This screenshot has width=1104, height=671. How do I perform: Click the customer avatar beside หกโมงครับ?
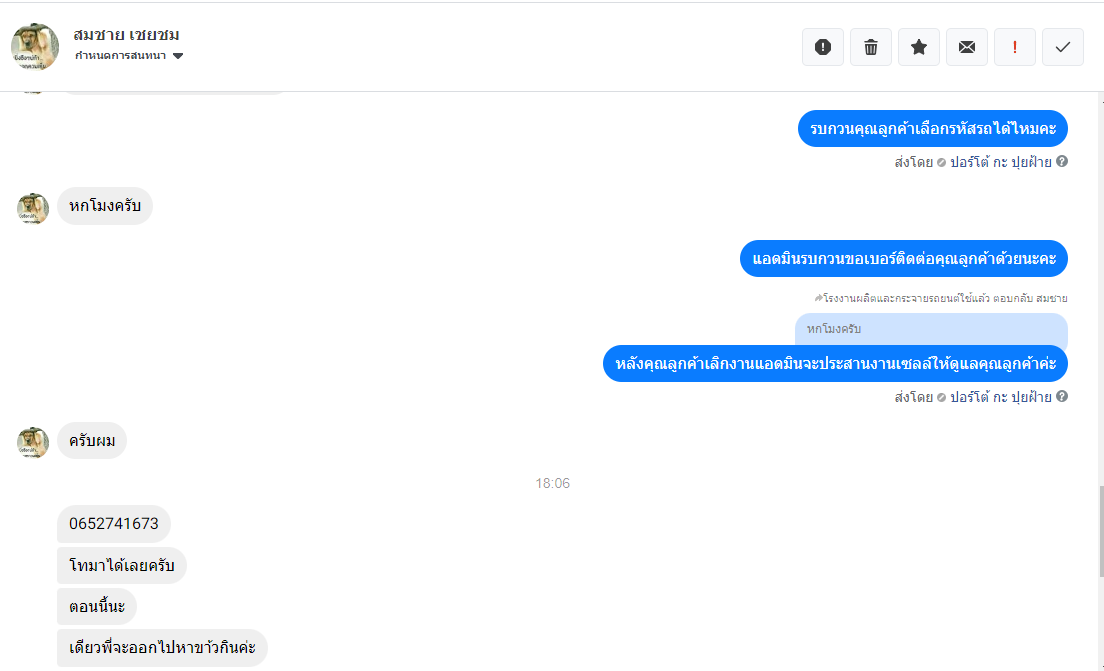click(x=32, y=208)
